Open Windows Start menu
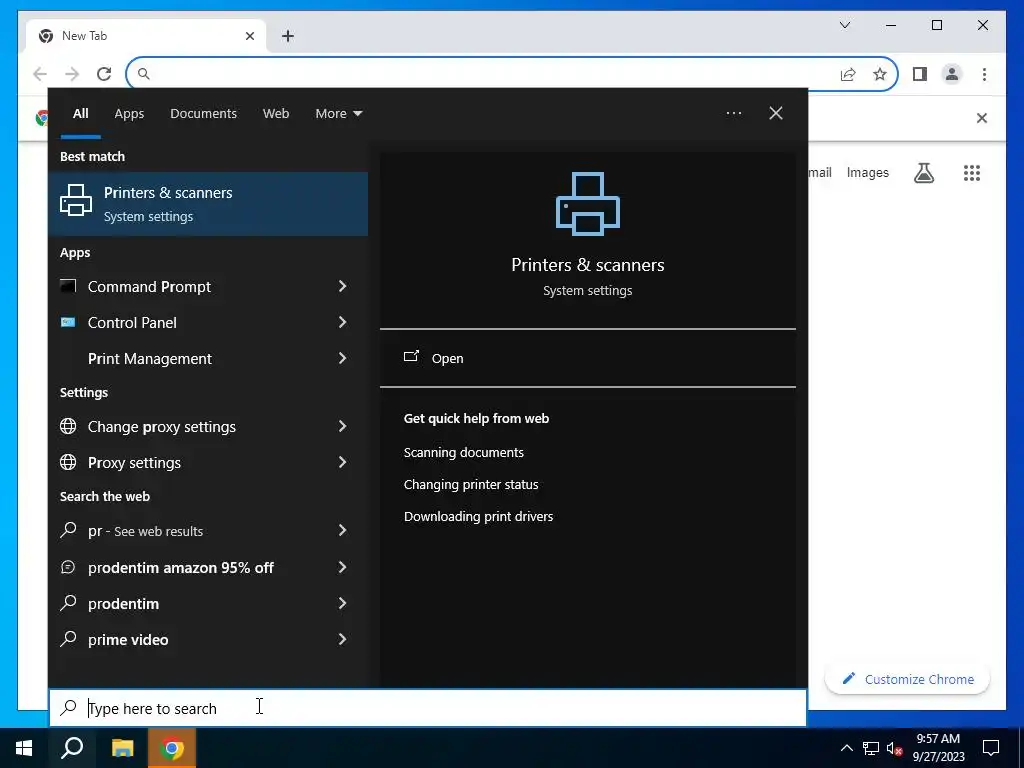The image size is (1024, 768). coord(24,748)
